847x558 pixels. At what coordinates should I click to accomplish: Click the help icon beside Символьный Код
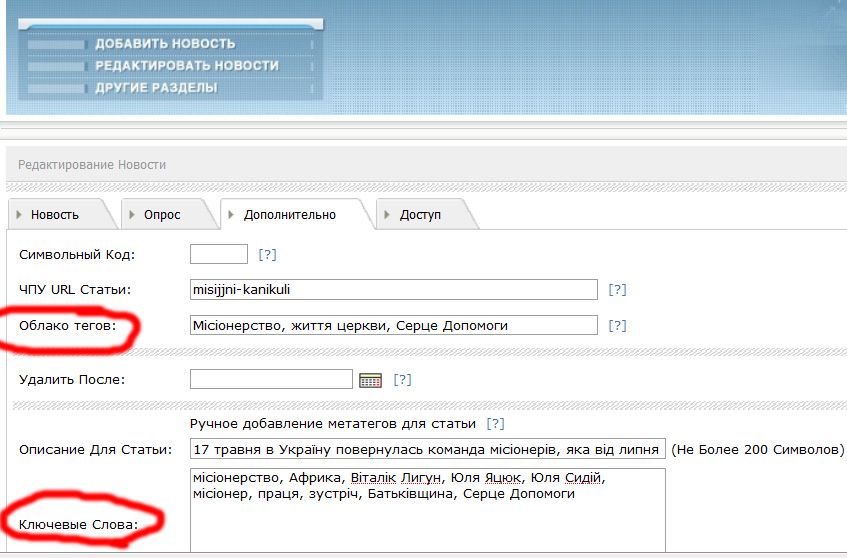click(267, 255)
